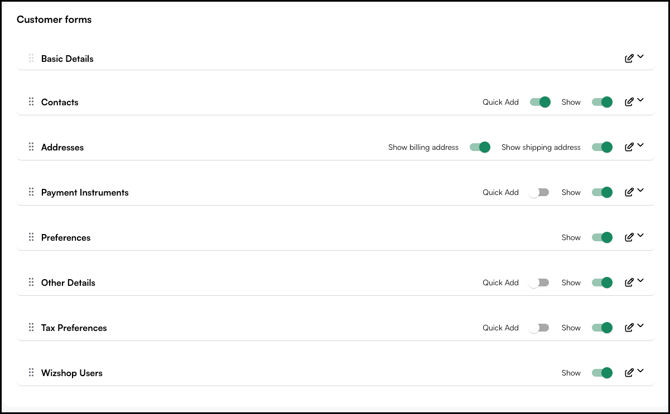The height and width of the screenshot is (414, 670).
Task: Expand the Preferences section chevron
Action: click(641, 236)
